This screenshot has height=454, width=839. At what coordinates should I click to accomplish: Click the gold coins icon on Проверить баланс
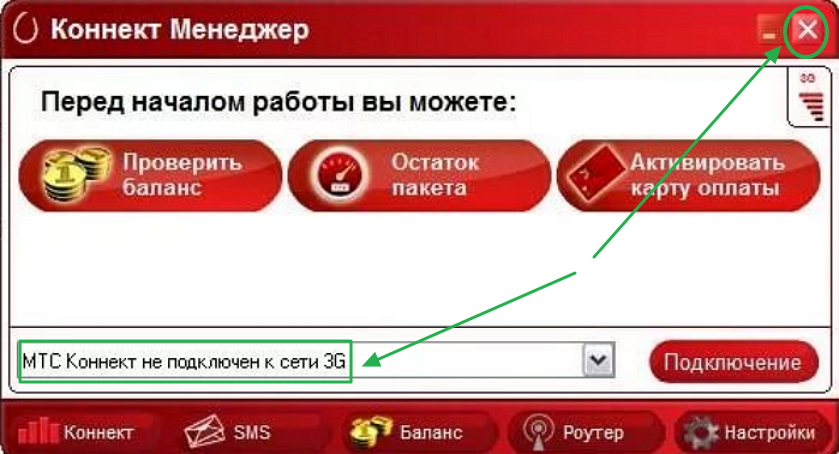(x=78, y=175)
